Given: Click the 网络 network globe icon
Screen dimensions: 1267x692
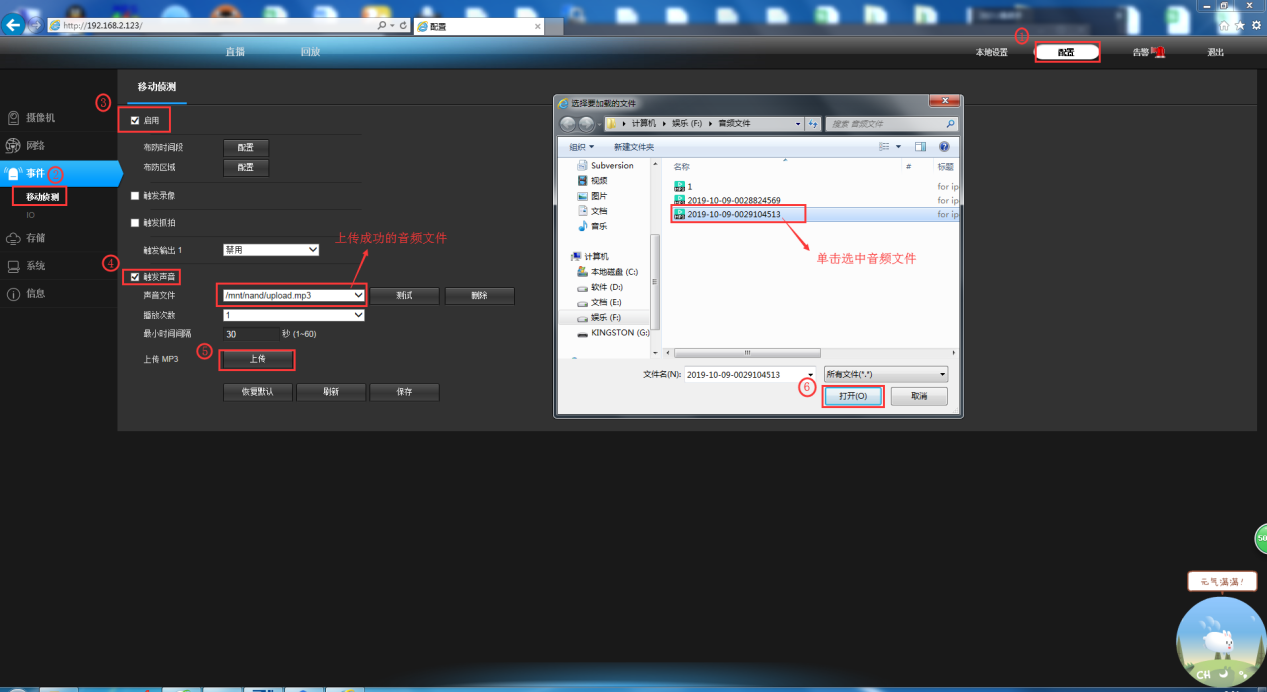Looking at the screenshot, I should pos(14,146).
